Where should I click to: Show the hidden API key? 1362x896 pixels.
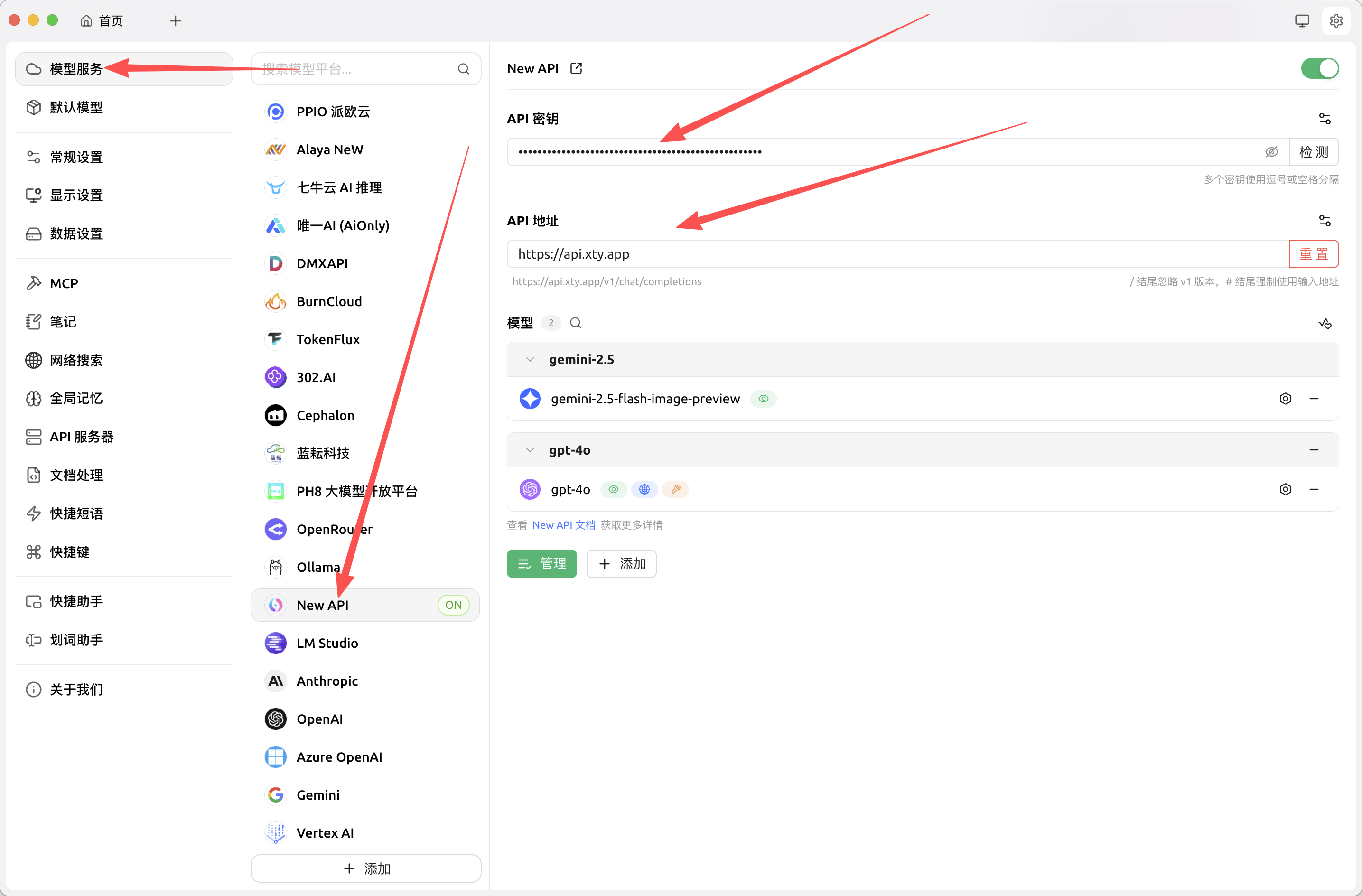point(1271,151)
